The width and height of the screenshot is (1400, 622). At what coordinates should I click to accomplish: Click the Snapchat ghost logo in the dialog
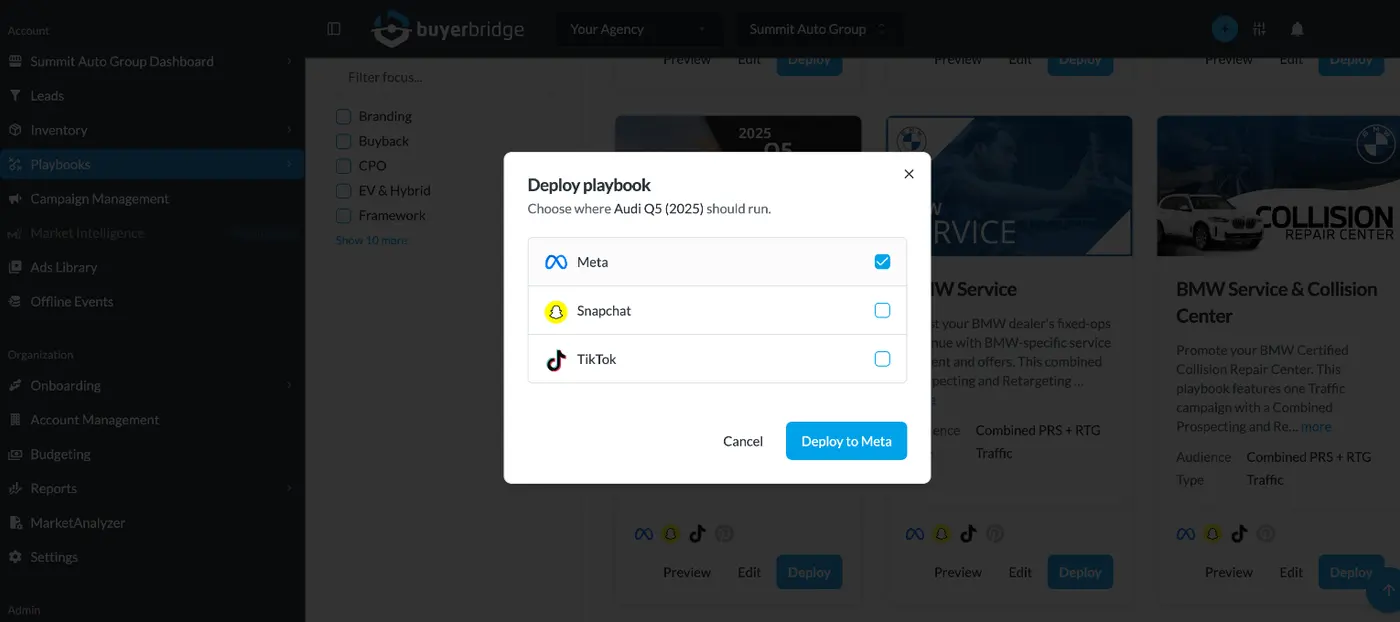tap(556, 311)
